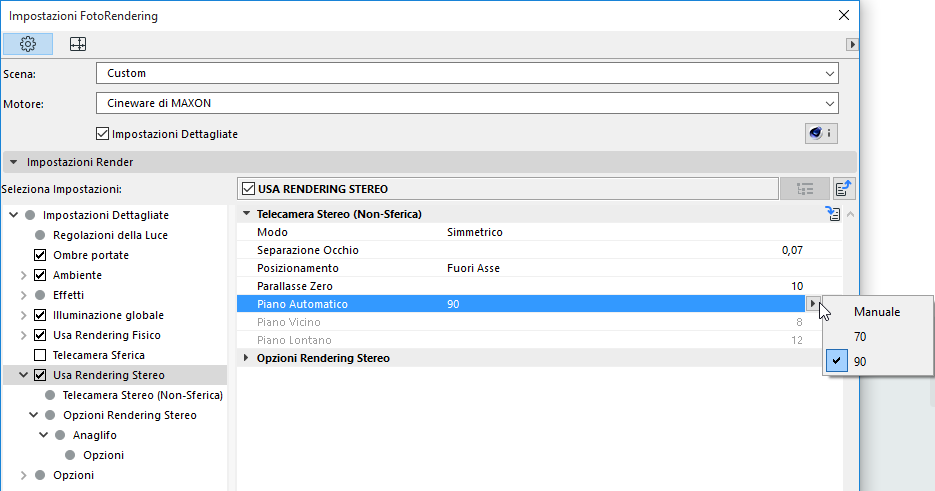The width and height of the screenshot is (935, 491).
Task: Expand Usa Rendering Fisico tree node
Action: [x=24, y=335]
